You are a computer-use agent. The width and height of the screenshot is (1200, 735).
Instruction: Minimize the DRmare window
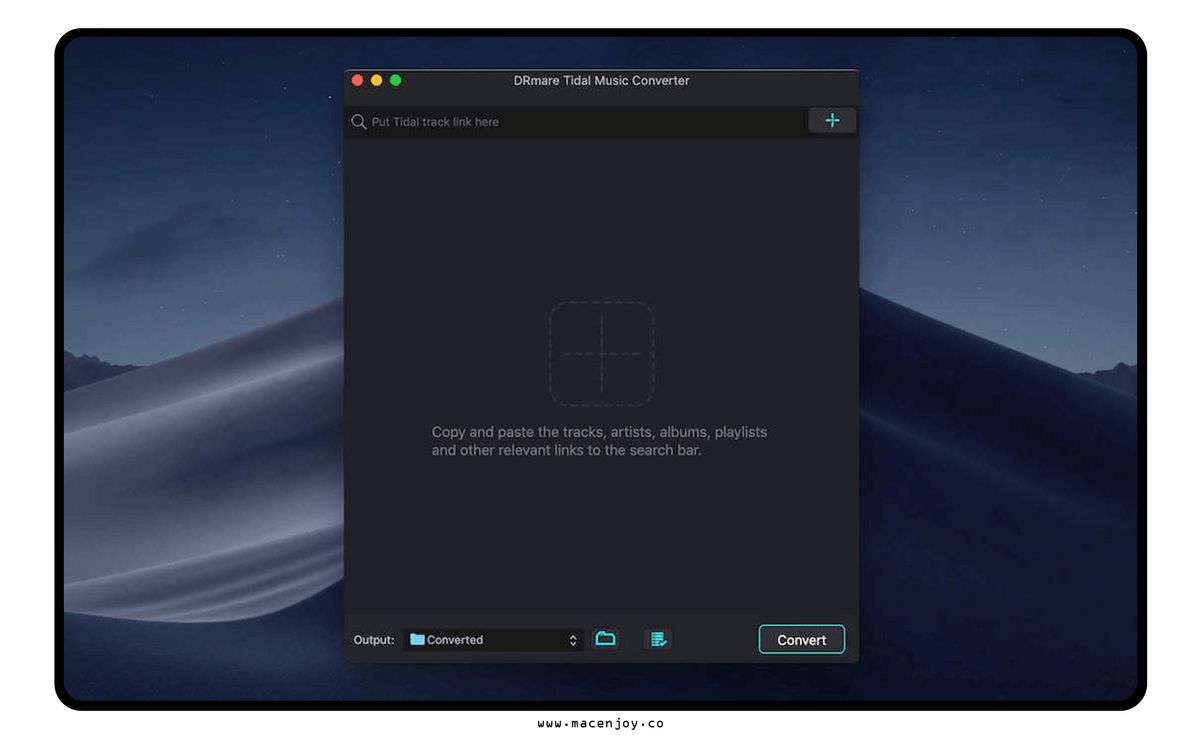tap(377, 80)
